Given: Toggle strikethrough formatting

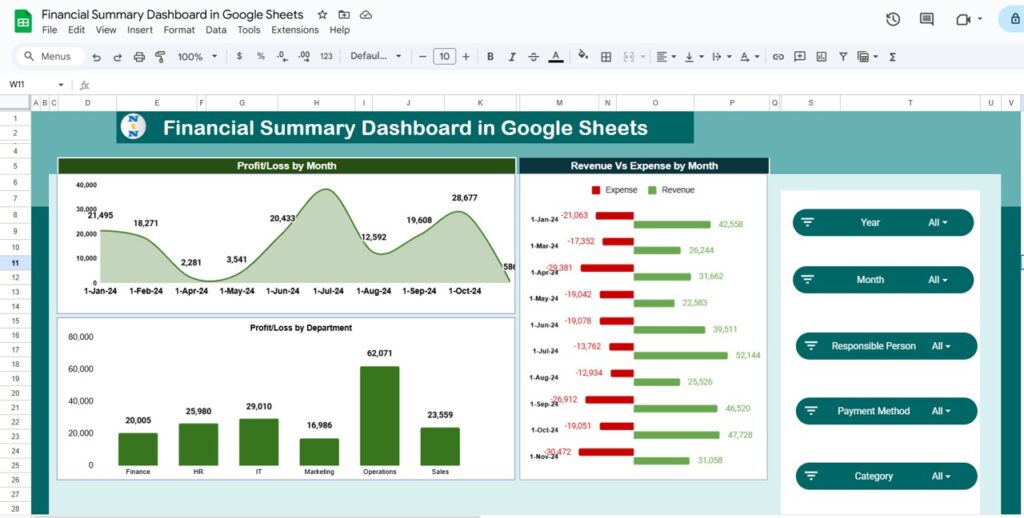Looking at the screenshot, I should pyautogui.click(x=534, y=57).
